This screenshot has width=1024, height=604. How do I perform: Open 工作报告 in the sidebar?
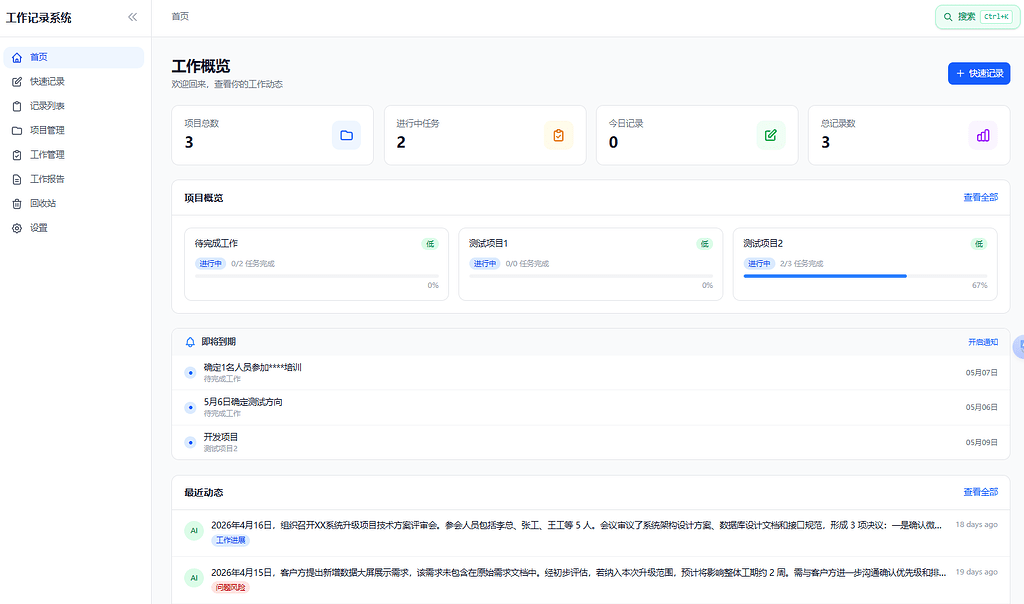point(74,179)
